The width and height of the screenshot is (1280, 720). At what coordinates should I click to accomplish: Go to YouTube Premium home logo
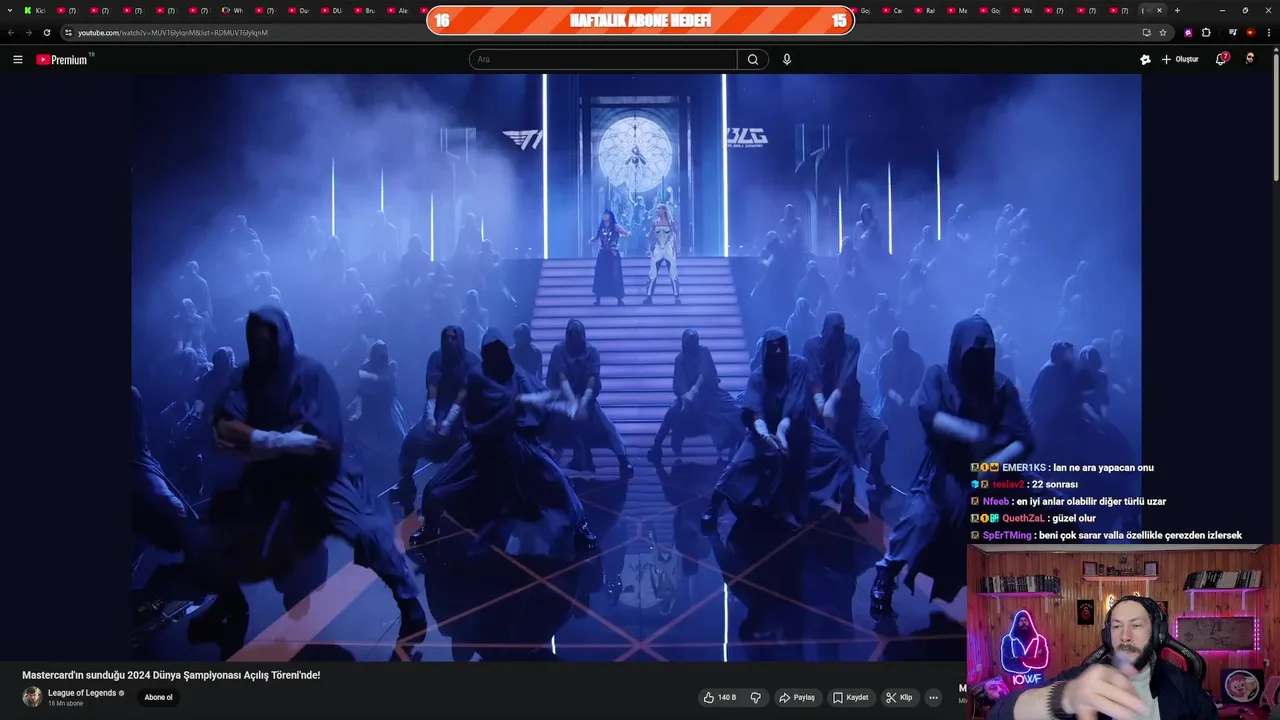click(x=64, y=60)
